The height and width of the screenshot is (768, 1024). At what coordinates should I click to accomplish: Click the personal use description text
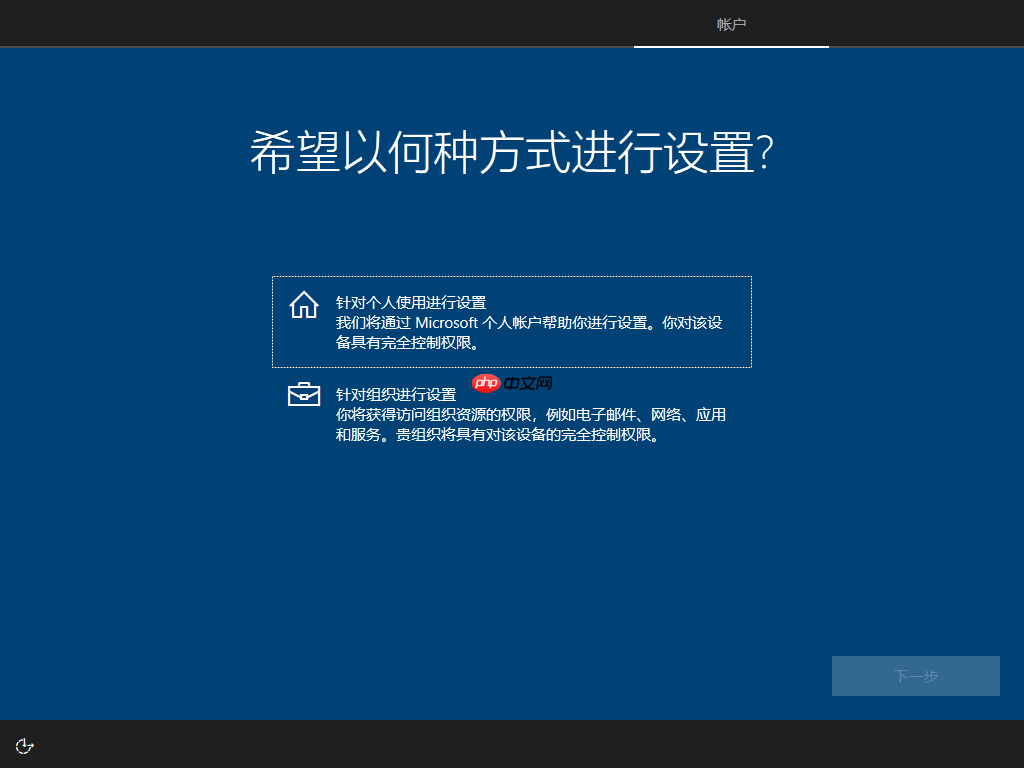point(530,330)
